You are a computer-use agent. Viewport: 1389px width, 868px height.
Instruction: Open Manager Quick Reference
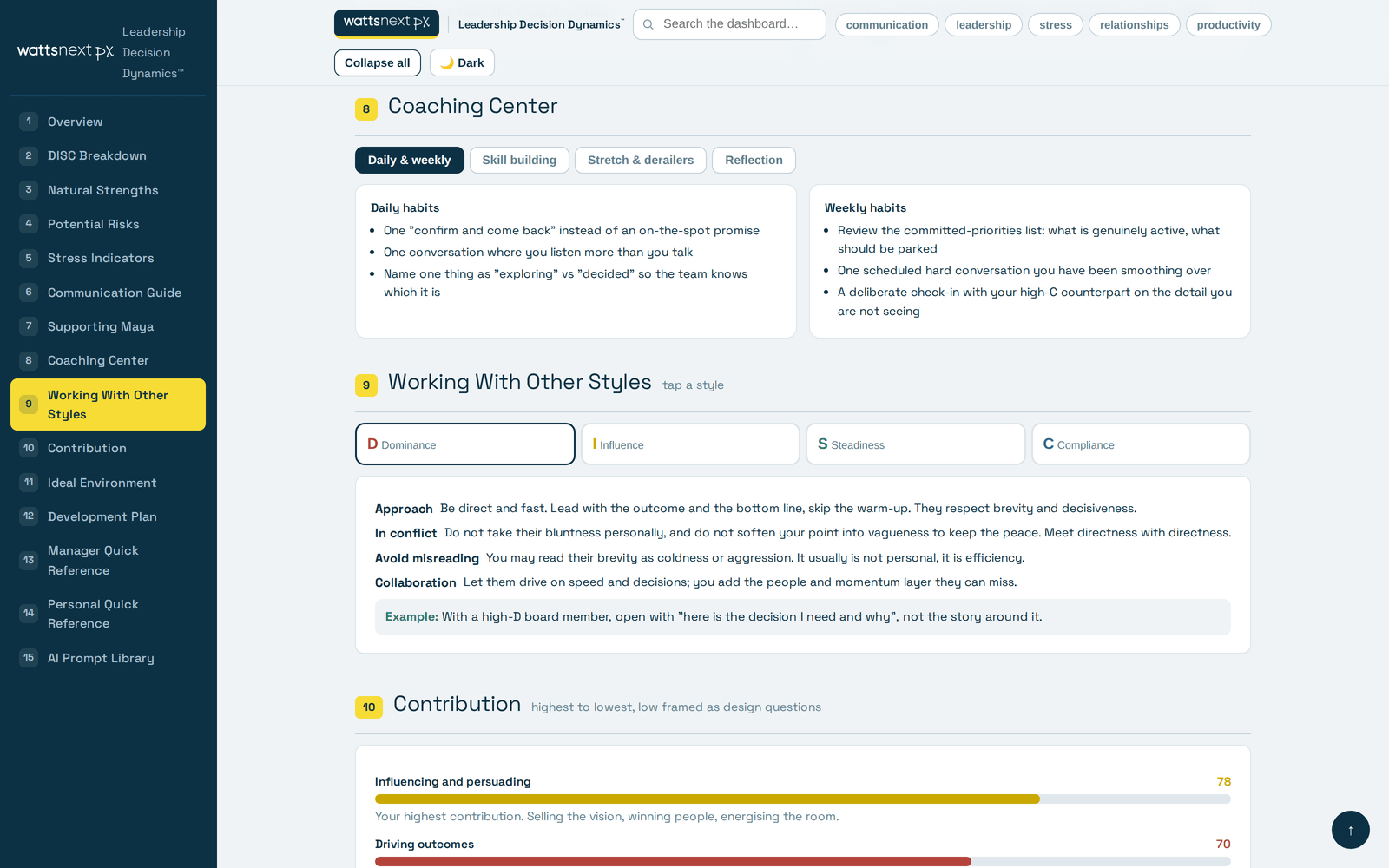pos(108,561)
